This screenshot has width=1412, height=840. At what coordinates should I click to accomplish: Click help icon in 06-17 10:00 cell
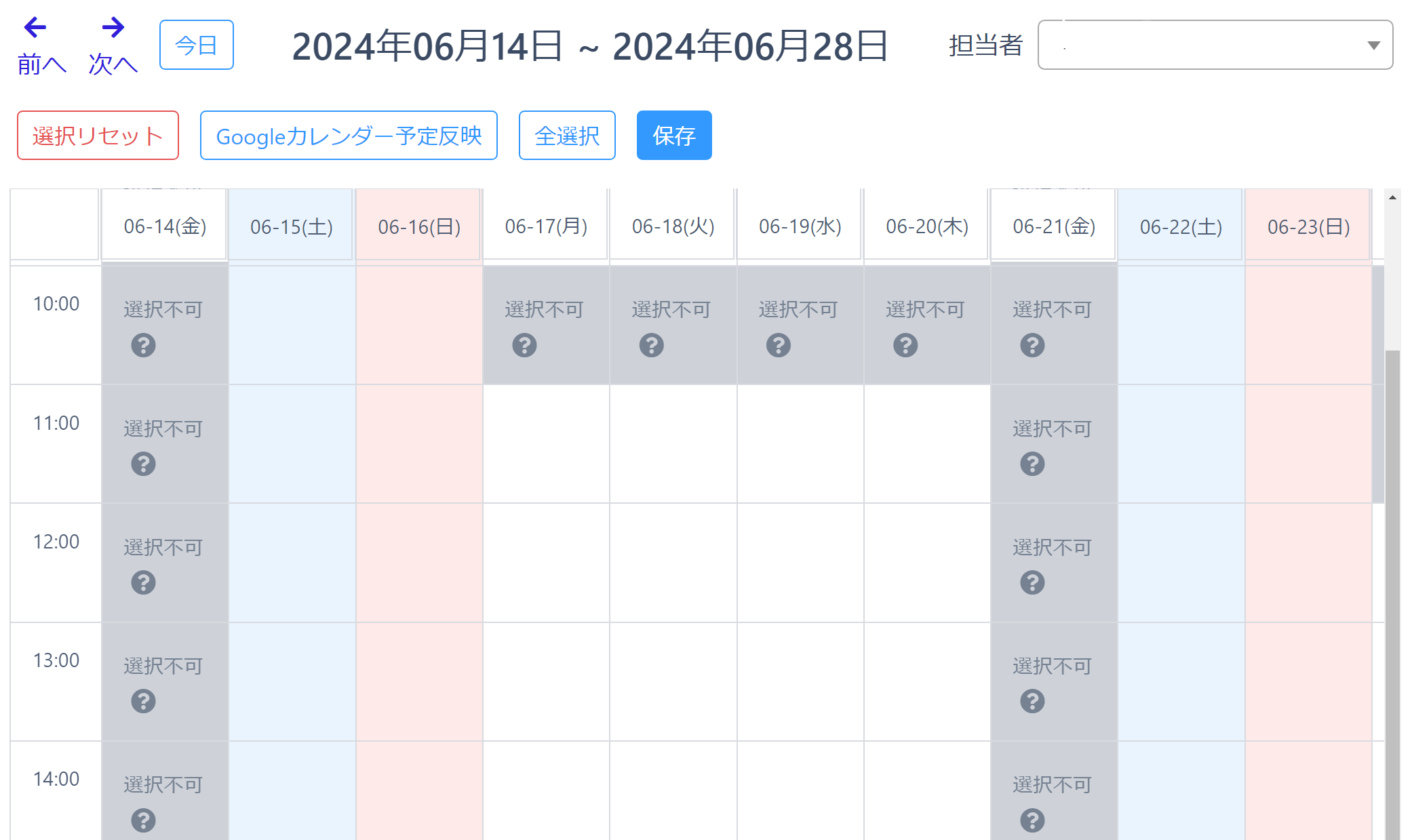[x=524, y=345]
